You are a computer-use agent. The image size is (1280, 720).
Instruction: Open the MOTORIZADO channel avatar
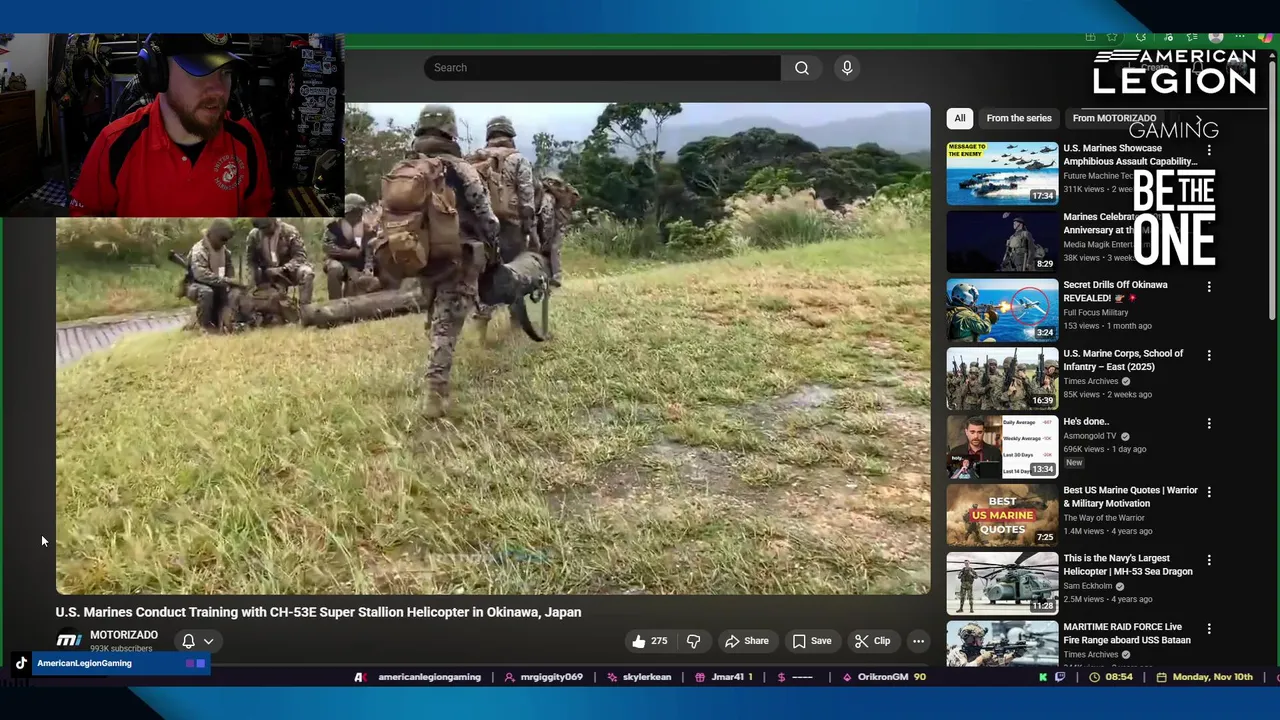pyautogui.click(x=69, y=640)
